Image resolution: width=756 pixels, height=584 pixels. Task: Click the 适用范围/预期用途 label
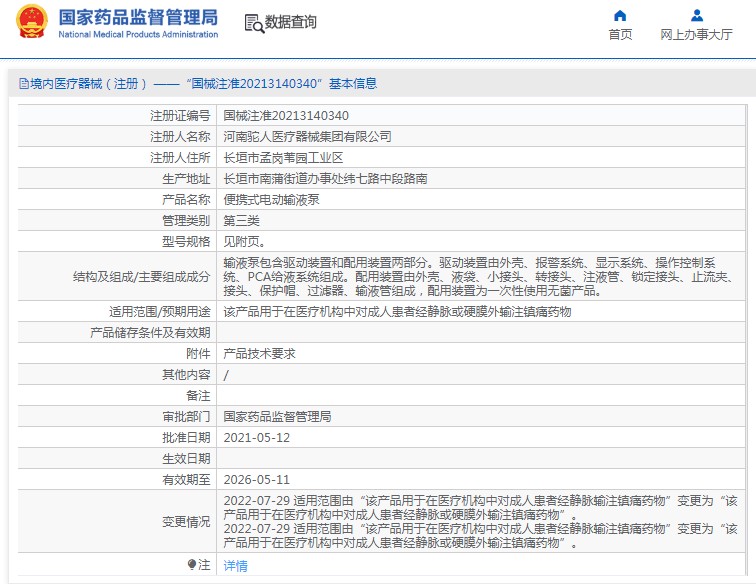(160, 312)
